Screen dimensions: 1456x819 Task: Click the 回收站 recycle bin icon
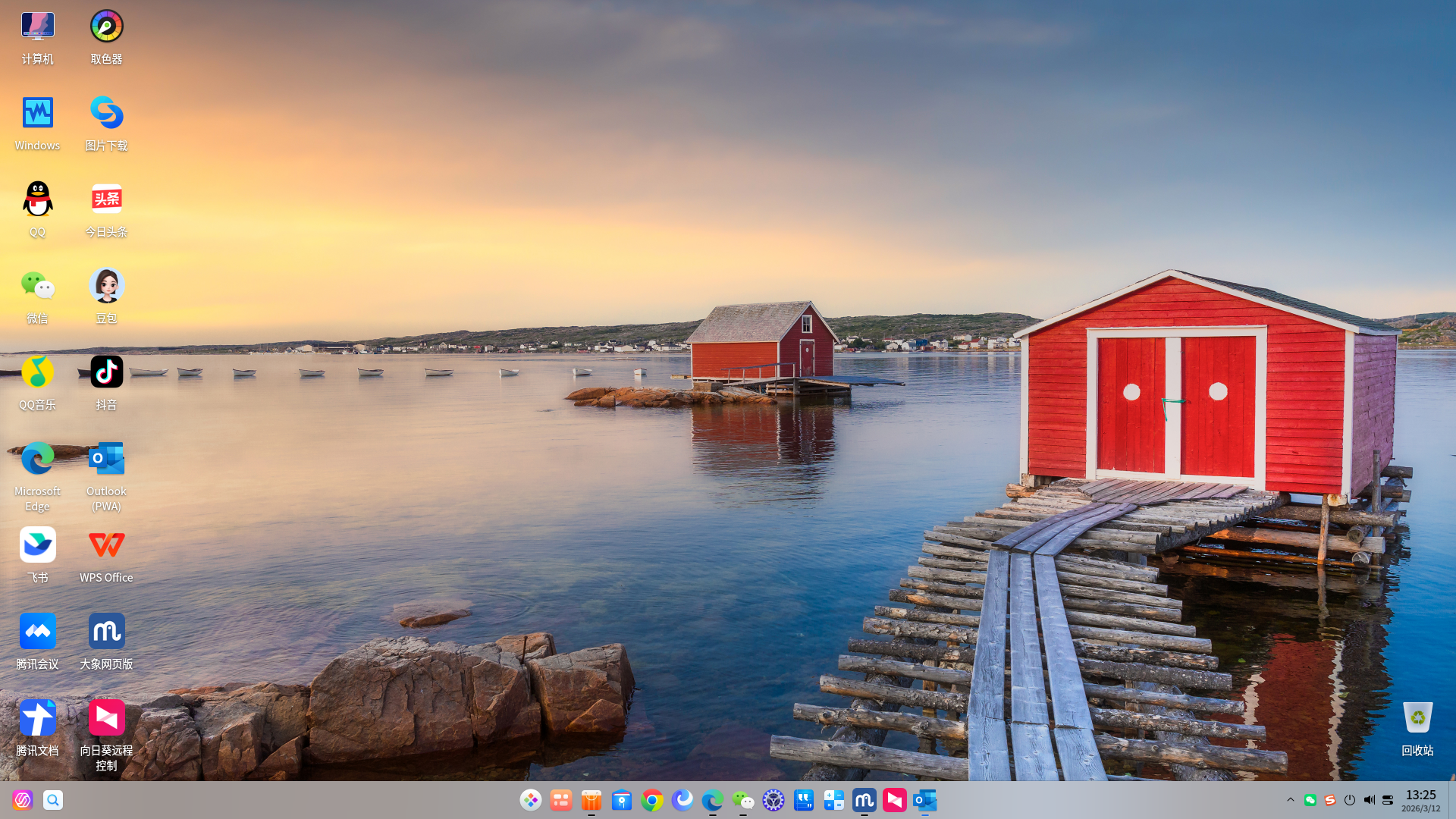tap(1417, 719)
